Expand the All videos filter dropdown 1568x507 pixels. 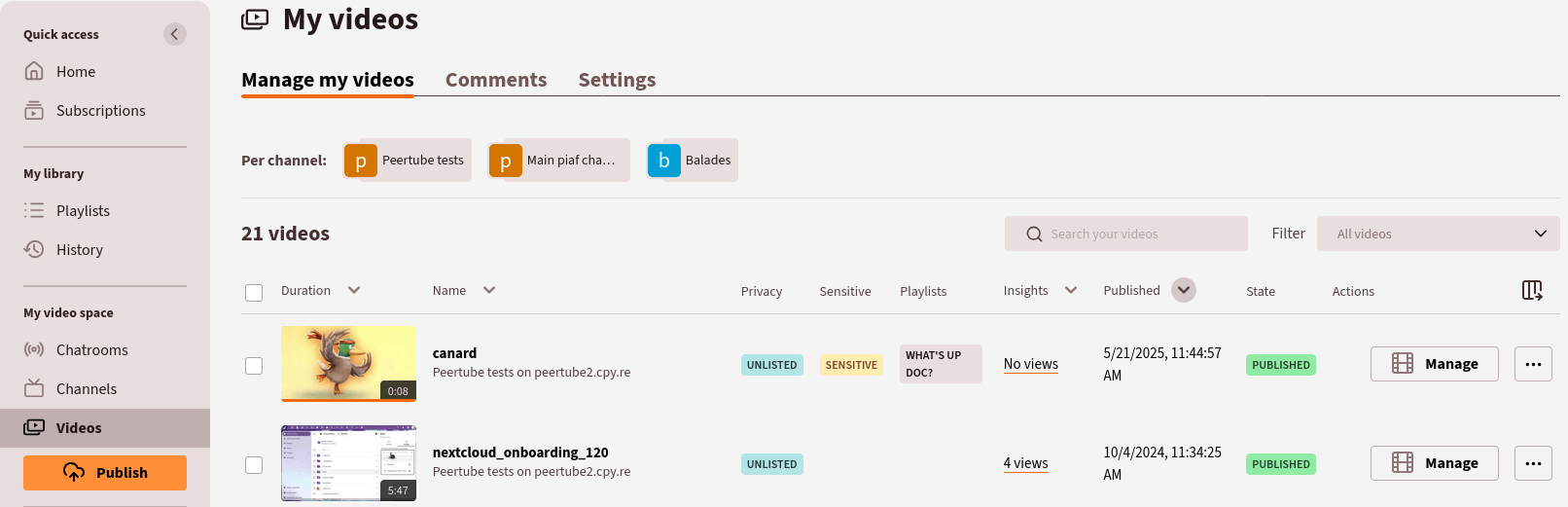(x=1438, y=234)
